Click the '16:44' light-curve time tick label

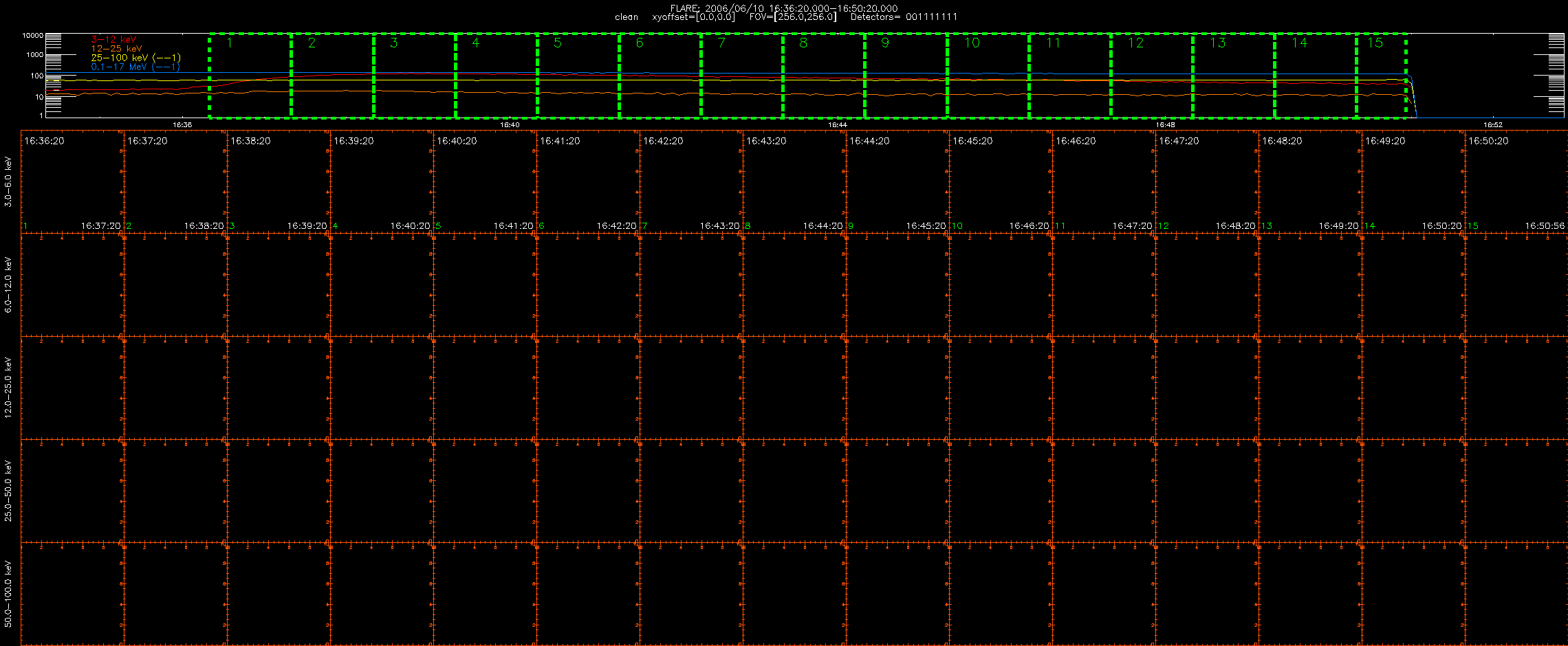837,125
